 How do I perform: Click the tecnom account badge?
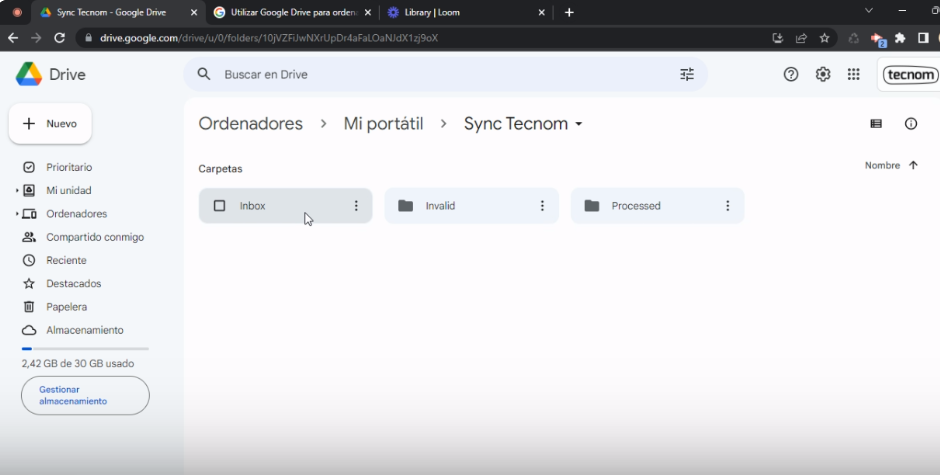tap(910, 75)
